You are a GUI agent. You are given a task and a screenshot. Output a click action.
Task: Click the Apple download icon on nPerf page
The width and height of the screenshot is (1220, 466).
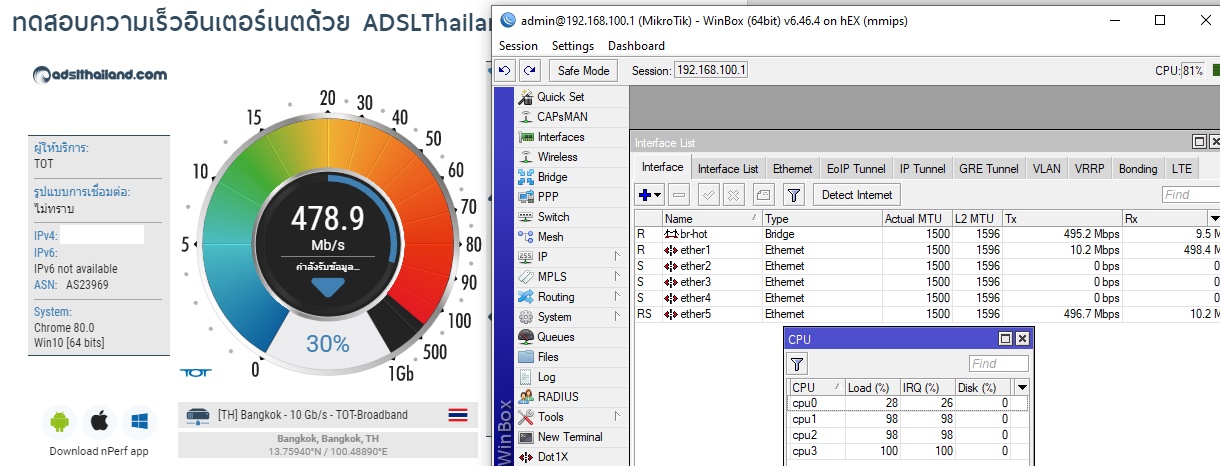pyautogui.click(x=99, y=421)
